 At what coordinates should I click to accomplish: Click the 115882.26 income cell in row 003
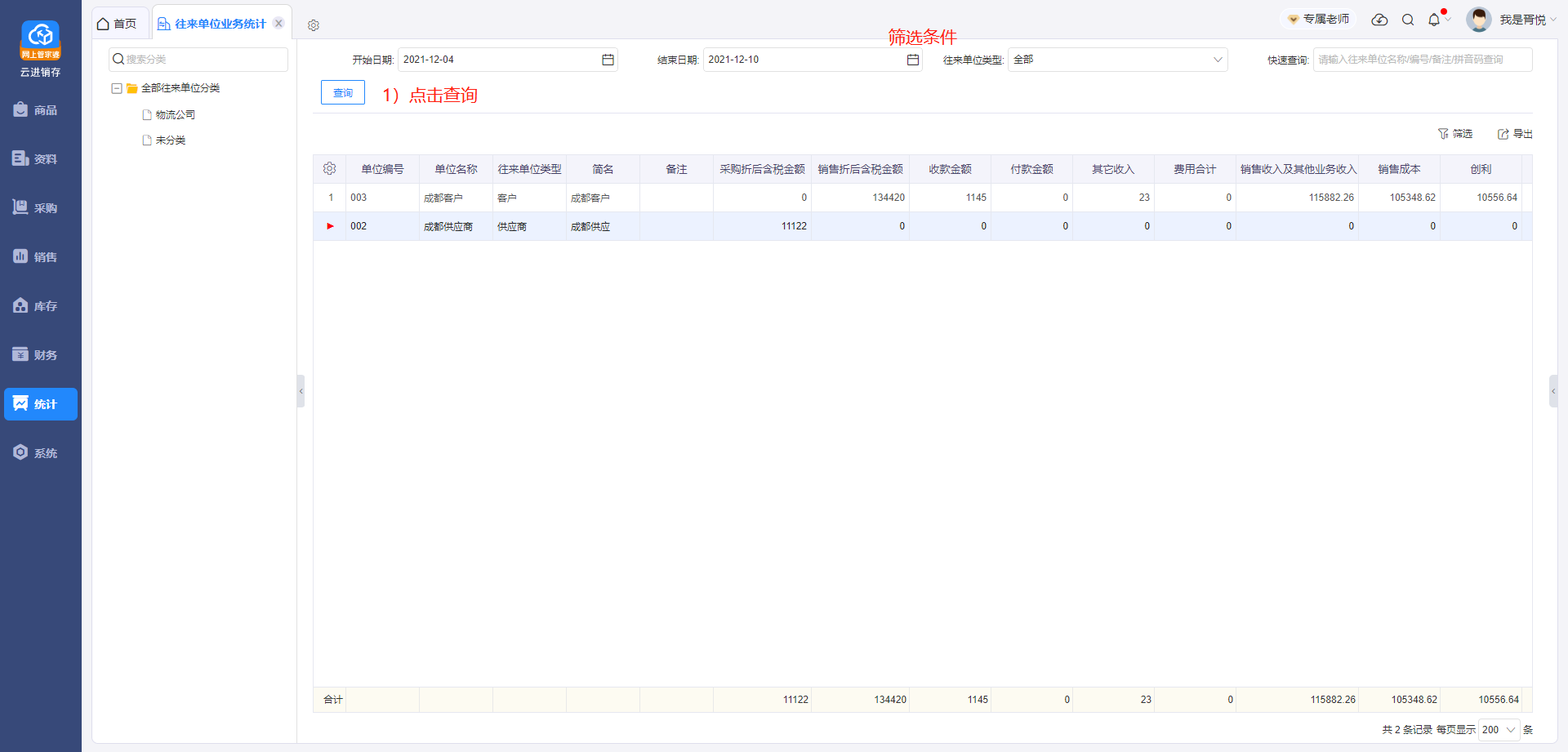click(1297, 198)
